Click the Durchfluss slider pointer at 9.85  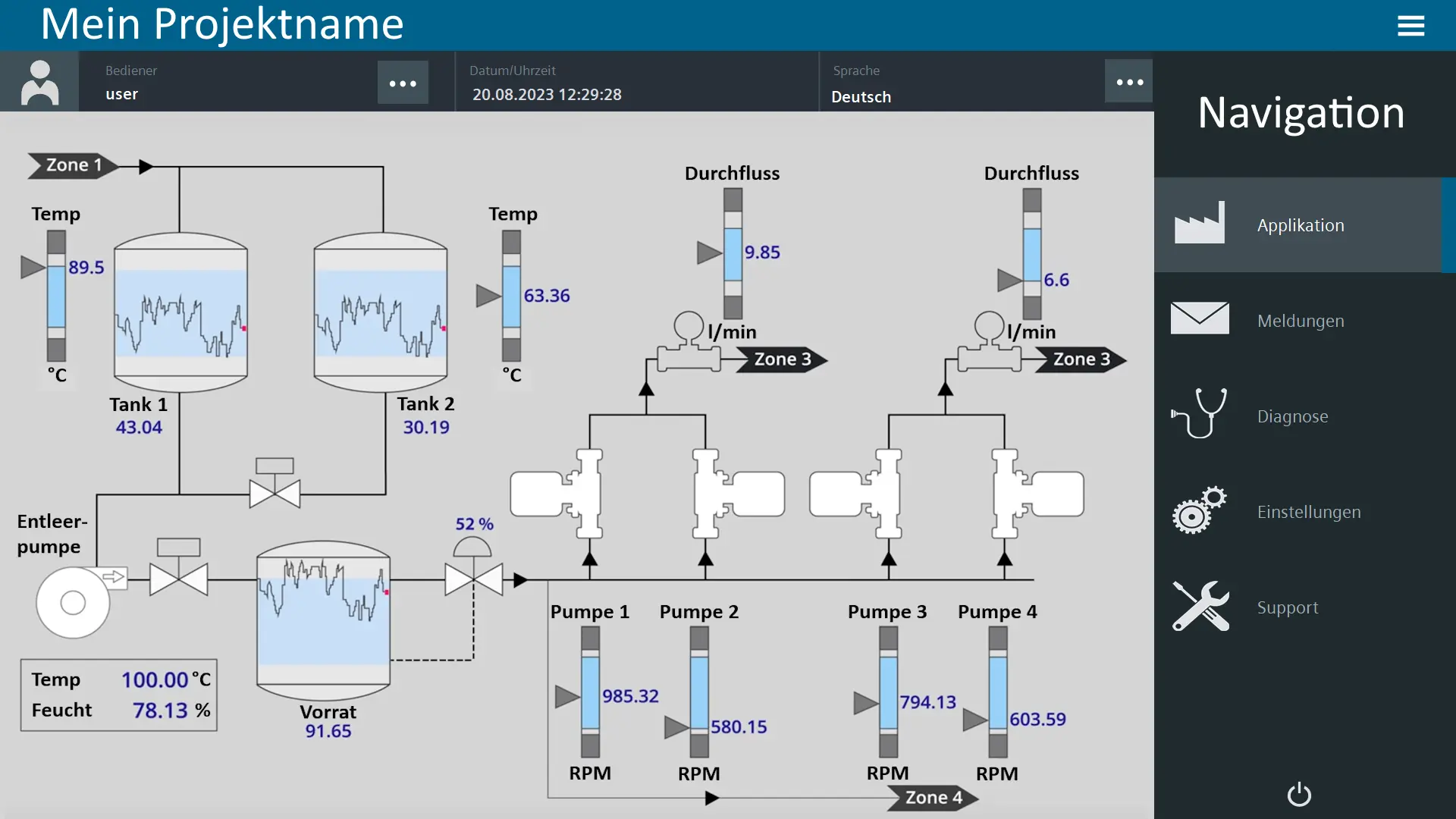(710, 253)
